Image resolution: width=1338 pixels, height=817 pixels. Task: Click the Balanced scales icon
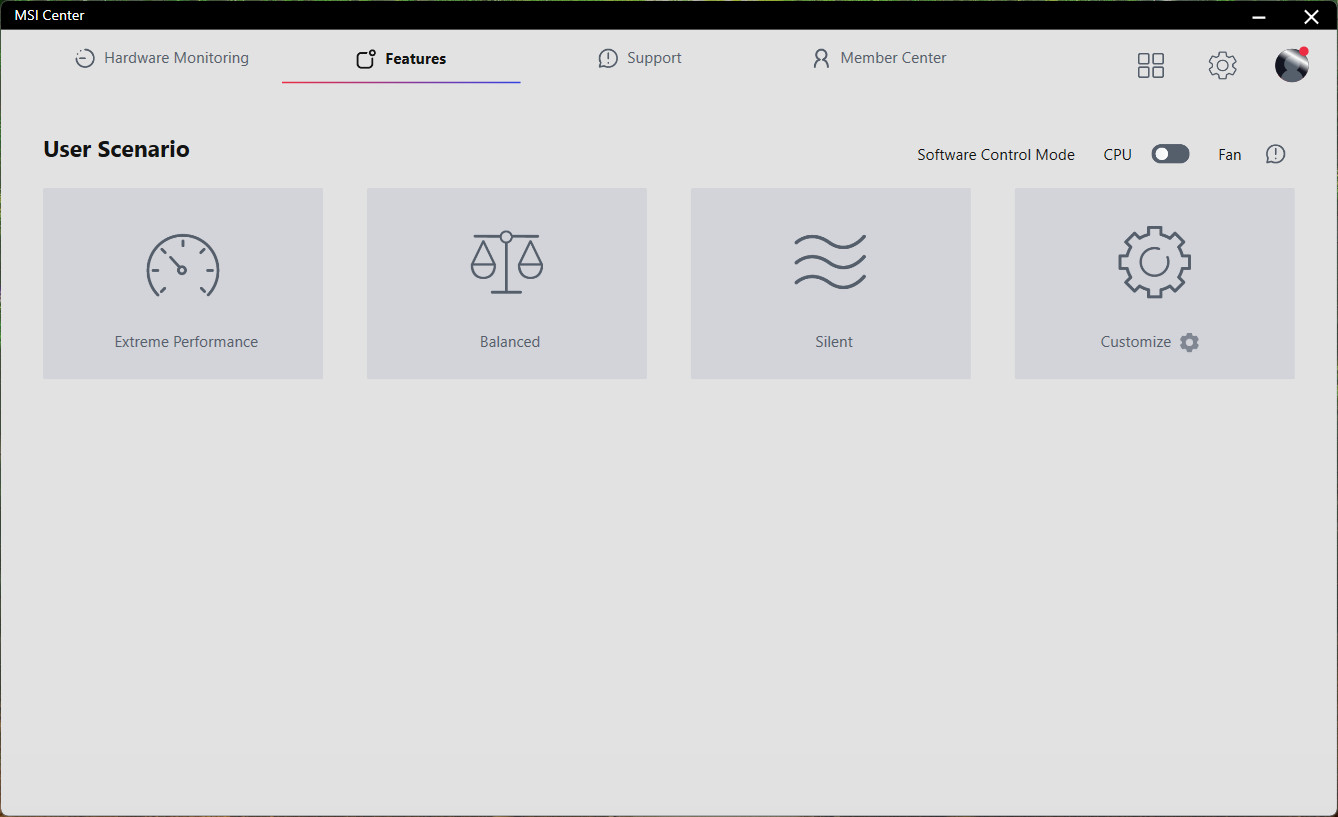tap(507, 262)
